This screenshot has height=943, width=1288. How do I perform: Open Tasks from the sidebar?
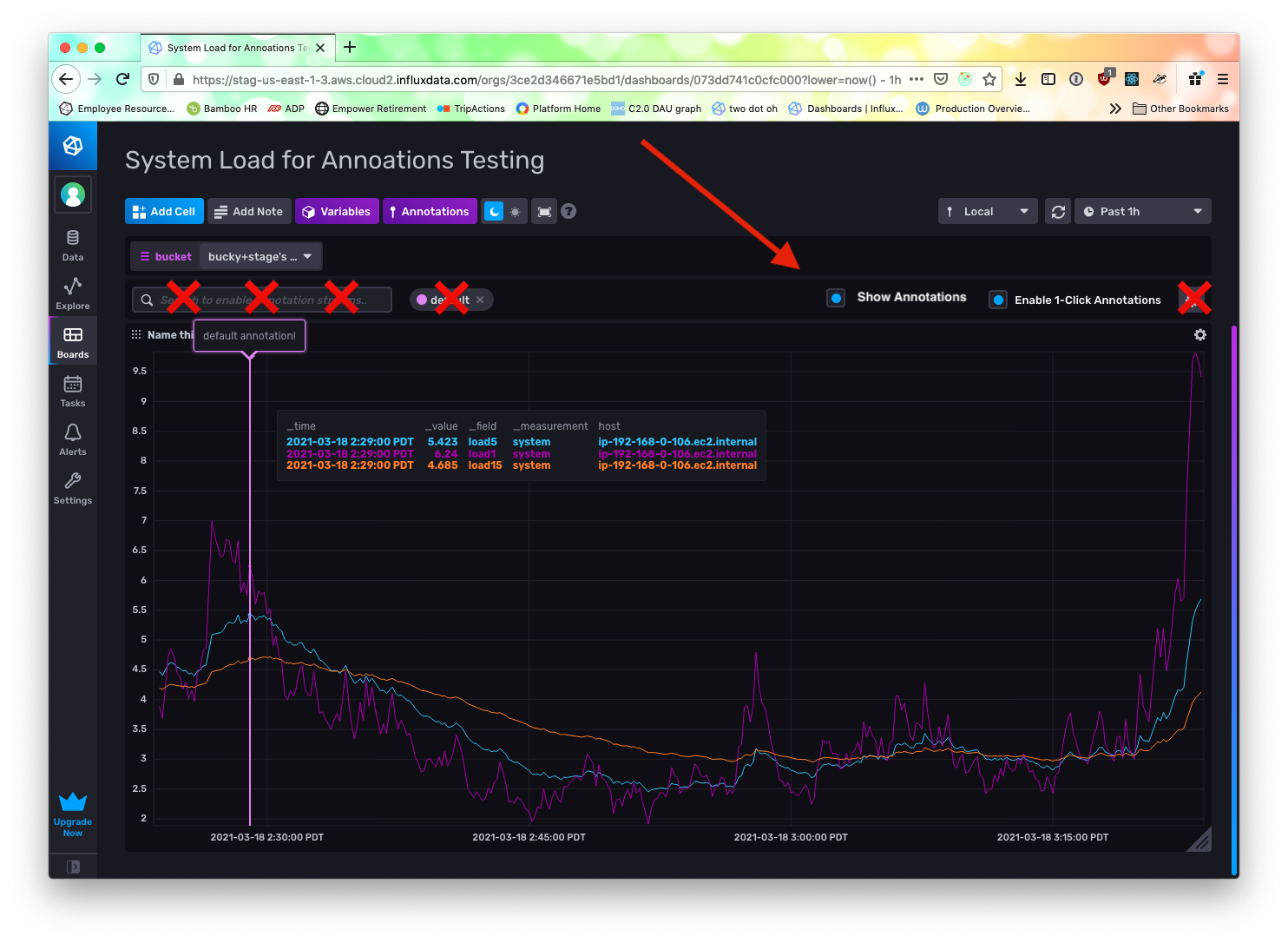point(72,389)
